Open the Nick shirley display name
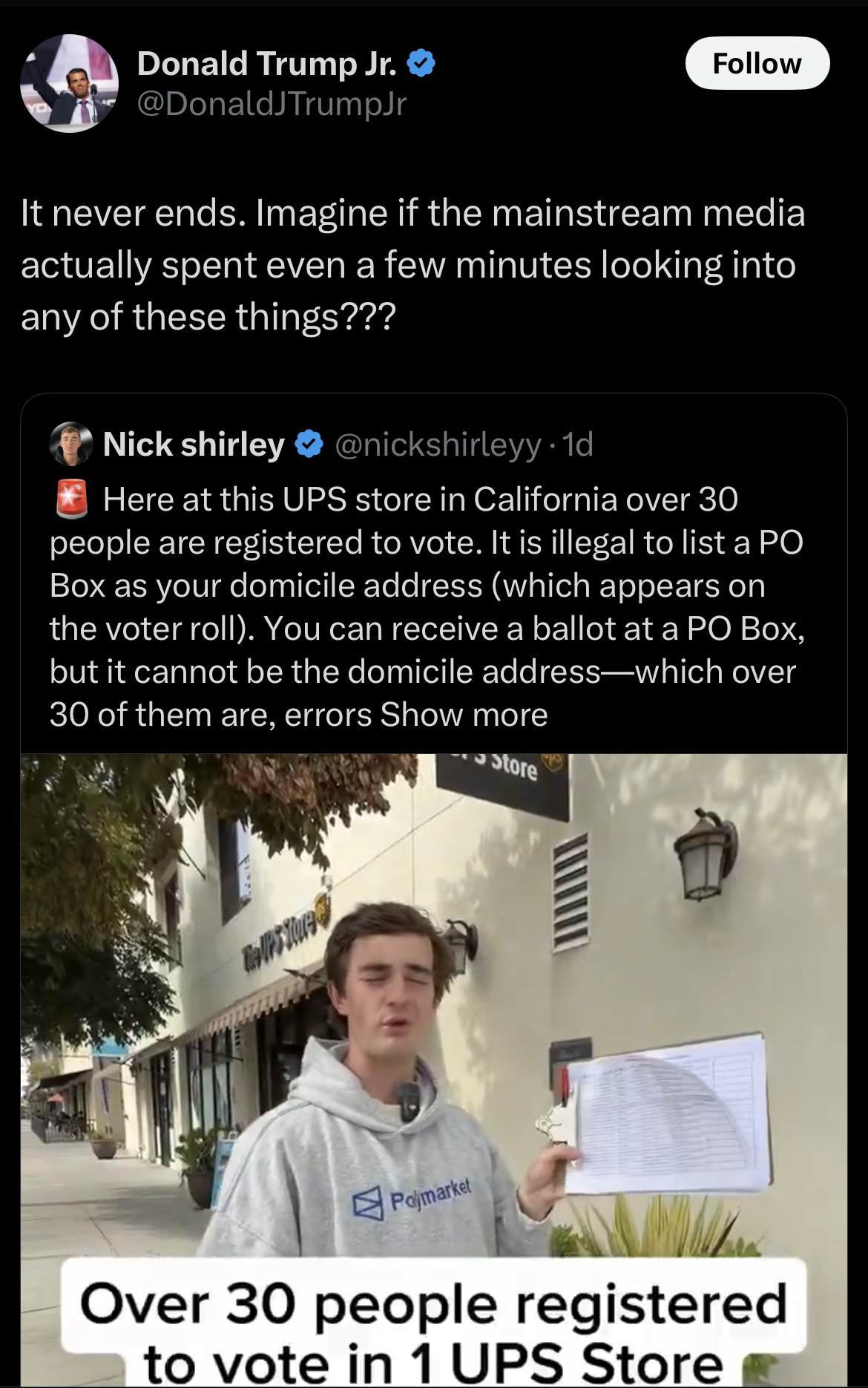Viewport: 868px width, 1388px height. tap(194, 444)
